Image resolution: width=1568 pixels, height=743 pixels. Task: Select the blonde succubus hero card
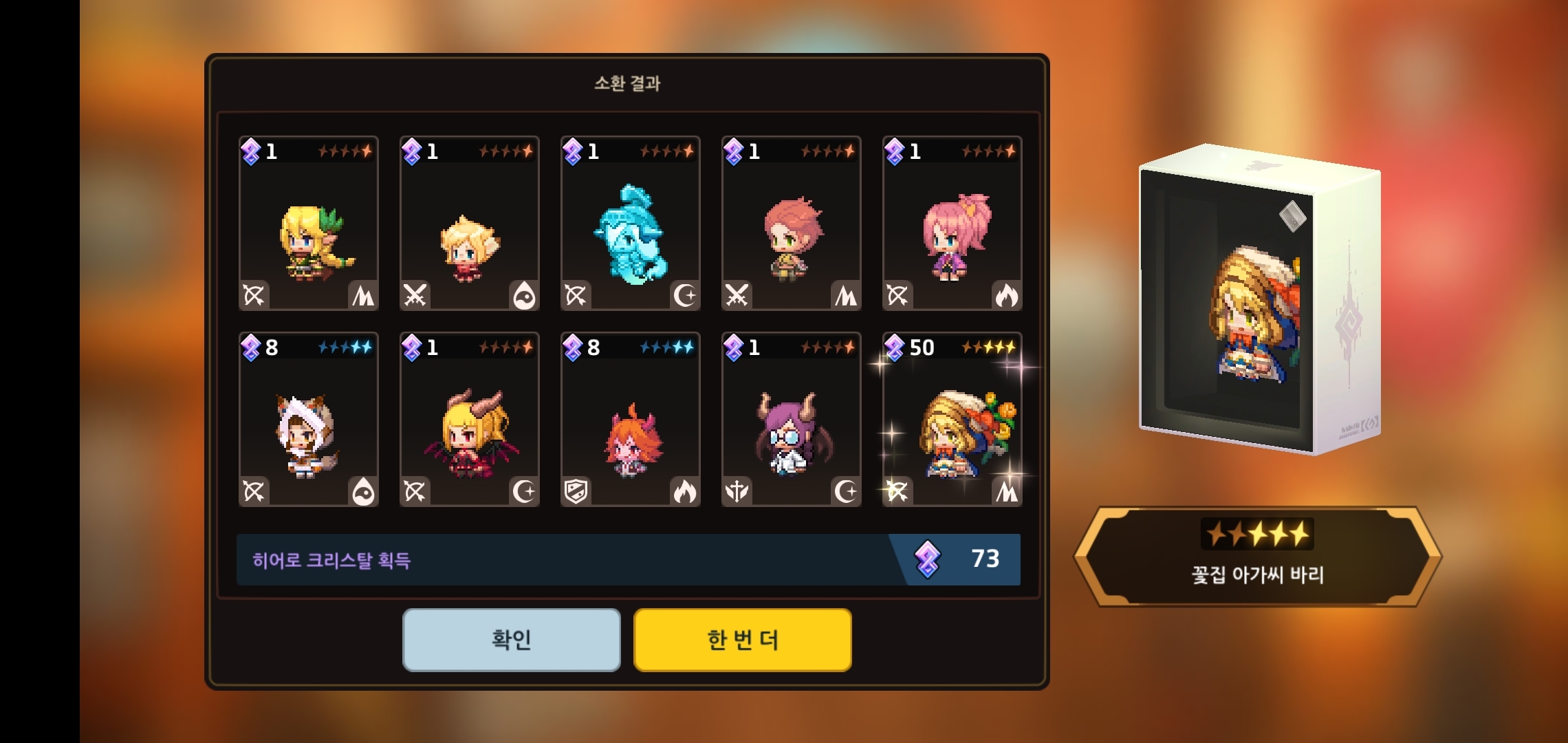[x=470, y=420]
